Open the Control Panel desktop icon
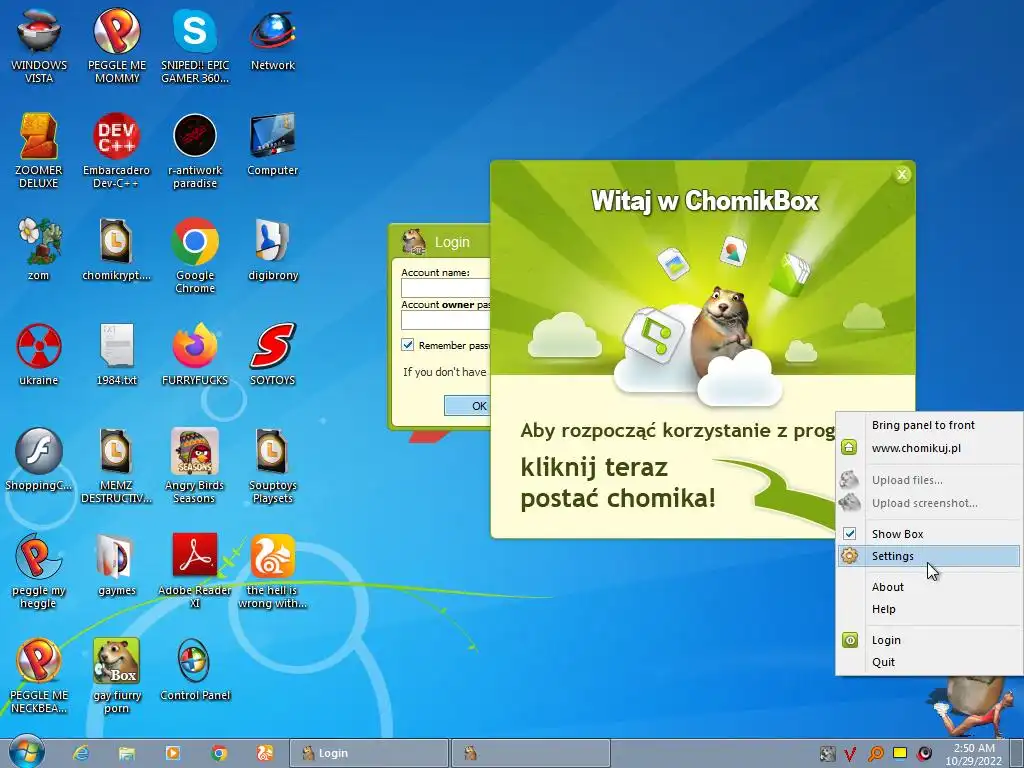The width and height of the screenshot is (1024, 768). pos(195,669)
